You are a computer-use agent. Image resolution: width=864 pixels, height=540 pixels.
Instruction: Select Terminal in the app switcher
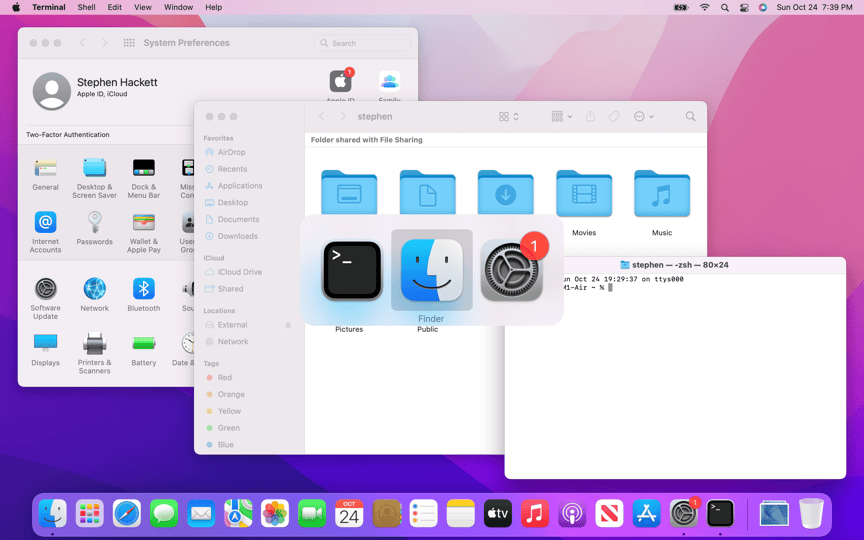[352, 271]
